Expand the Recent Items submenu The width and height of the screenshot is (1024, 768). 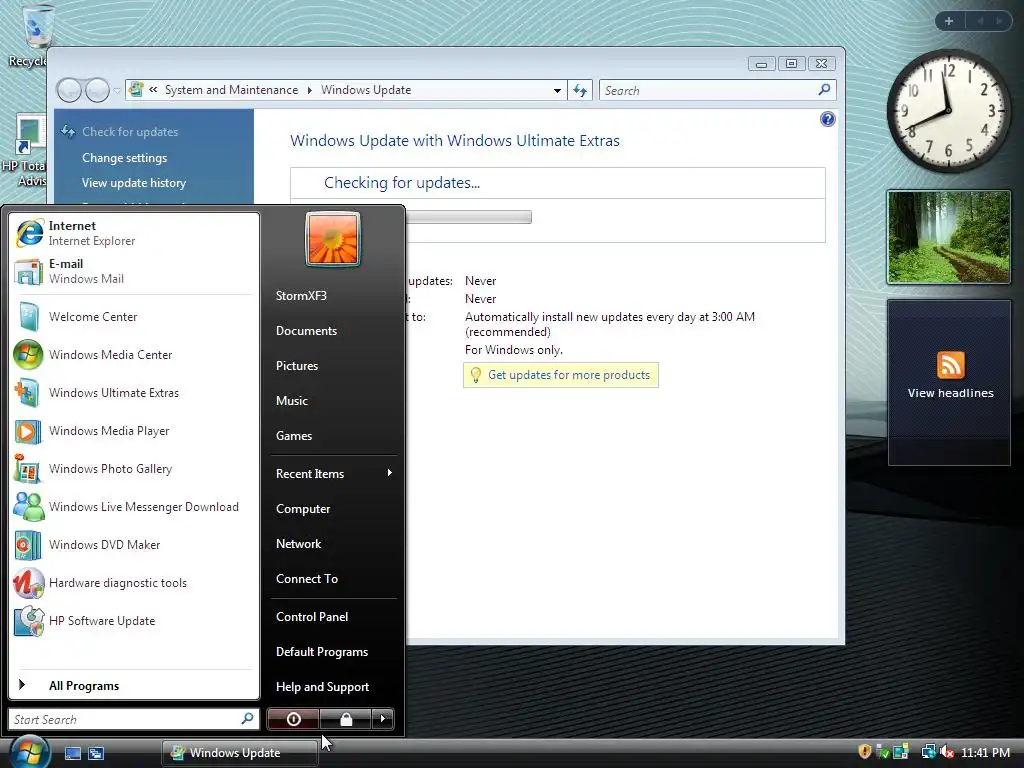click(x=333, y=473)
